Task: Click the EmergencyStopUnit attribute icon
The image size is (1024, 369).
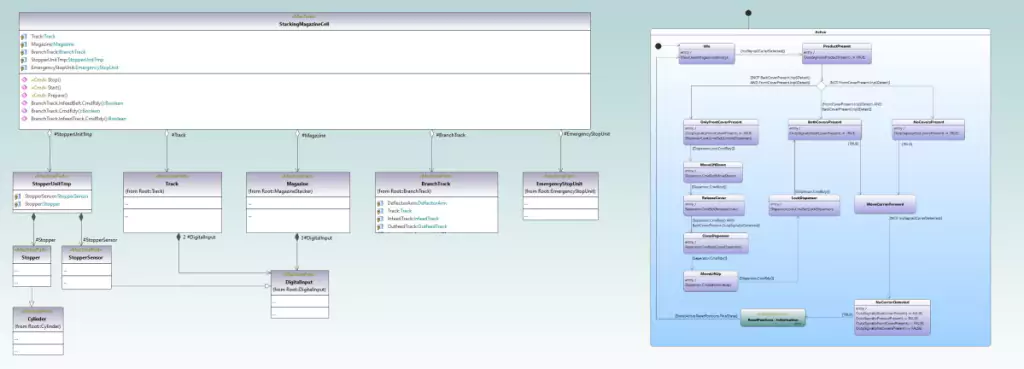Action: click(24, 67)
